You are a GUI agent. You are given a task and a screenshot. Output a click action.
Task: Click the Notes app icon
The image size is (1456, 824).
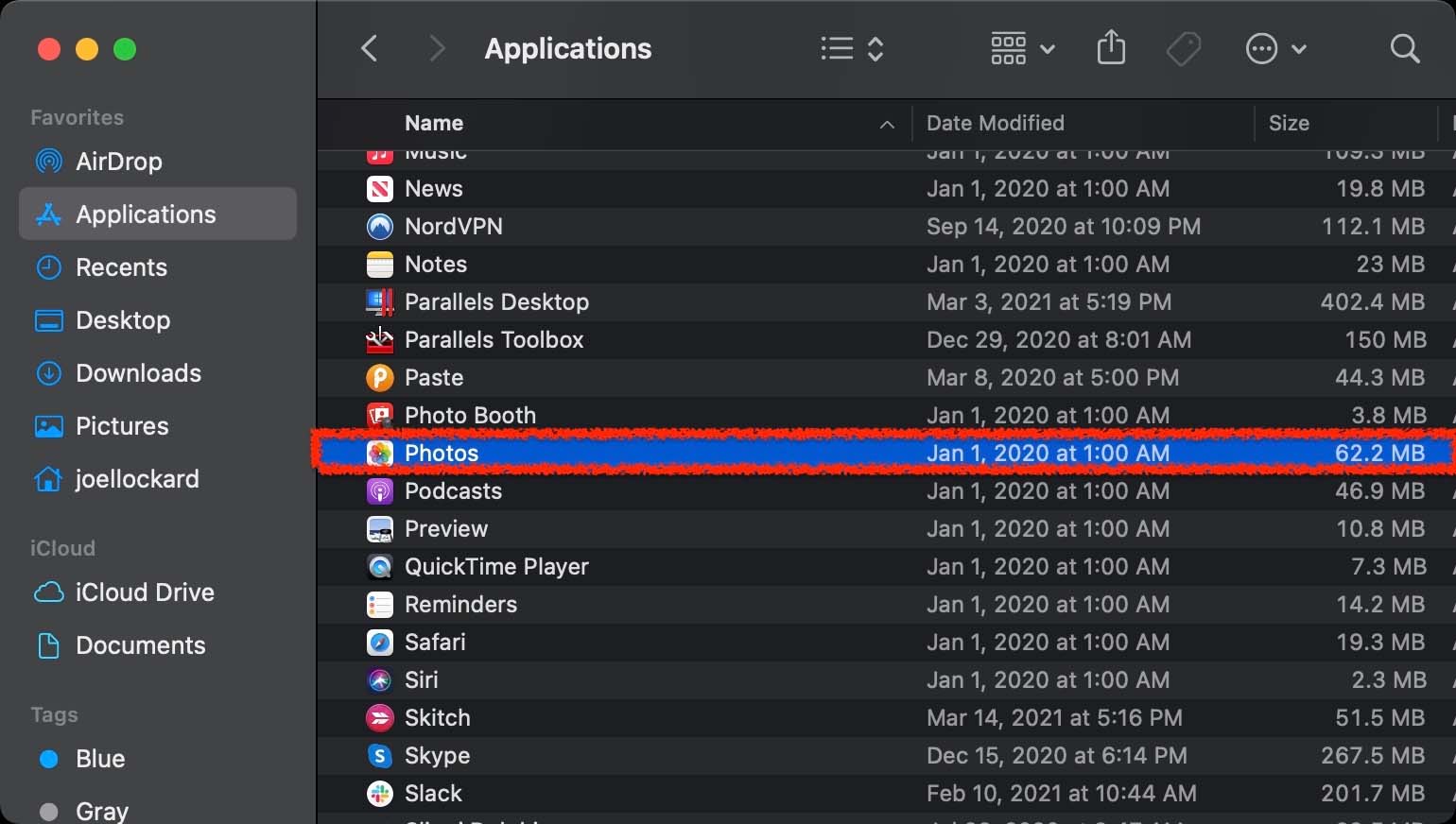379,265
